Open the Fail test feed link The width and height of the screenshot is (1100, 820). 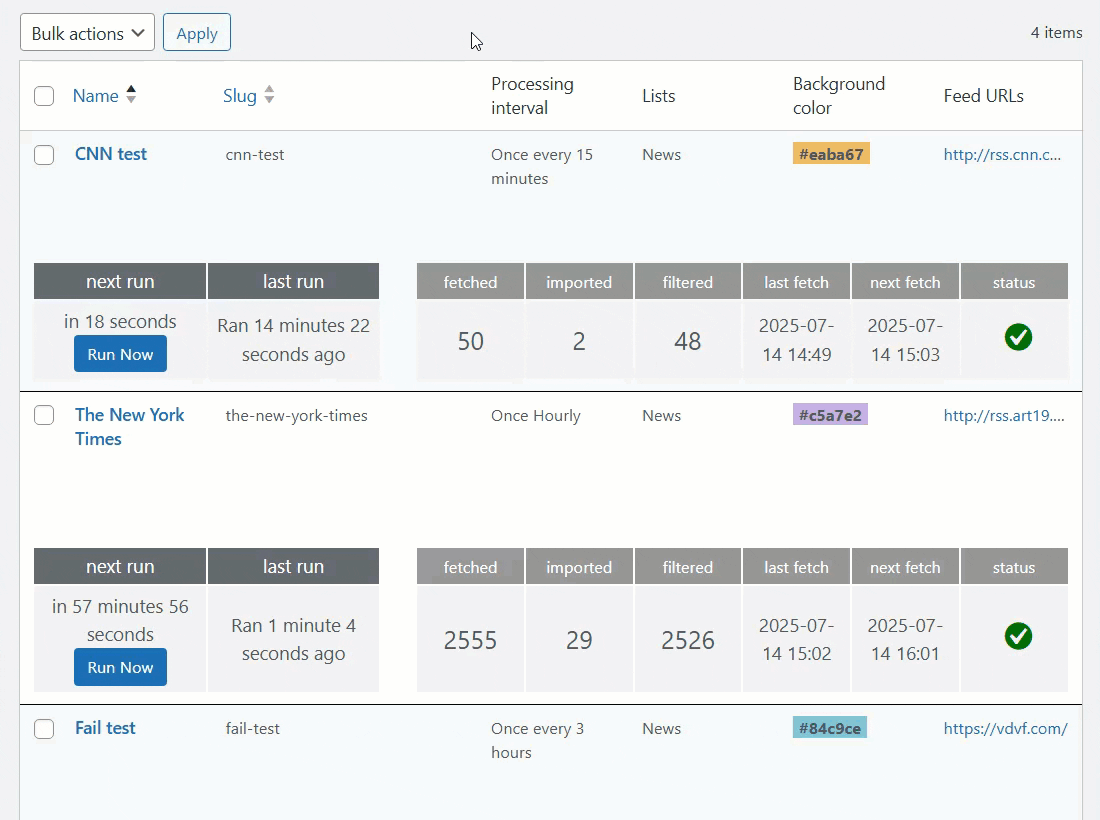(105, 727)
